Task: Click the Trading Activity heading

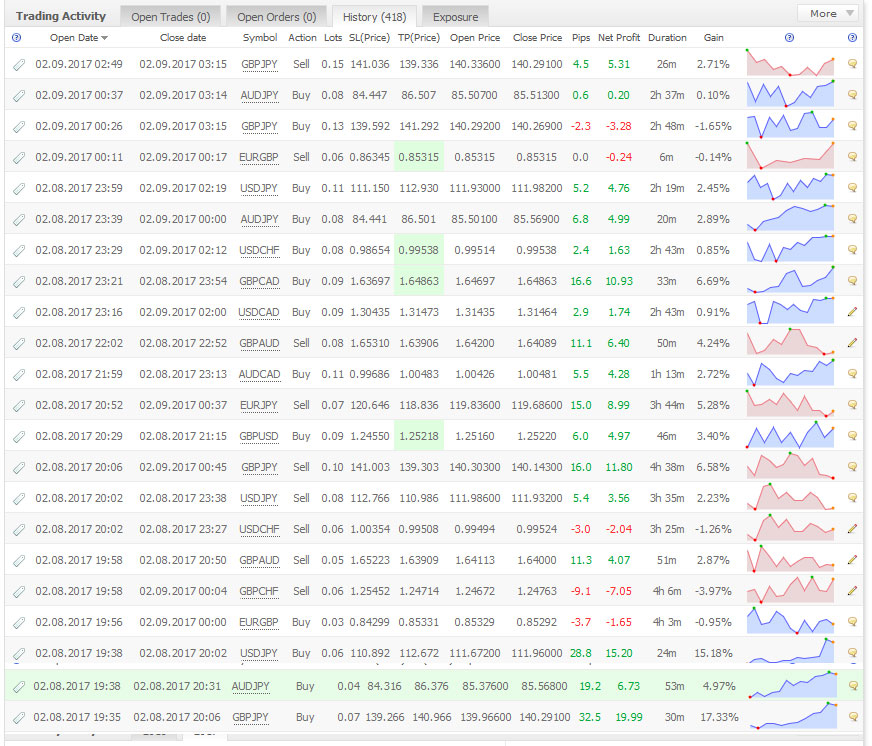Action: pyautogui.click(x=61, y=16)
